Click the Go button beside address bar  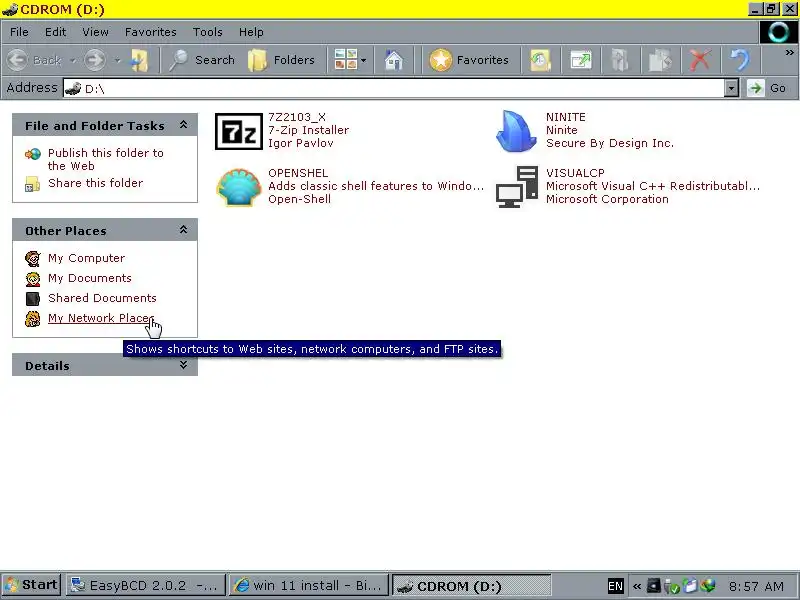(767, 88)
